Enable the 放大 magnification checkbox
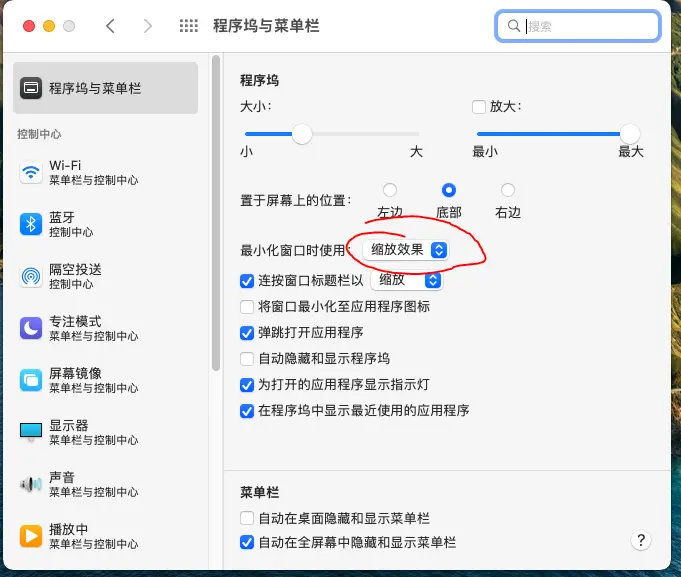Image resolution: width=681 pixels, height=577 pixels. coord(478,106)
